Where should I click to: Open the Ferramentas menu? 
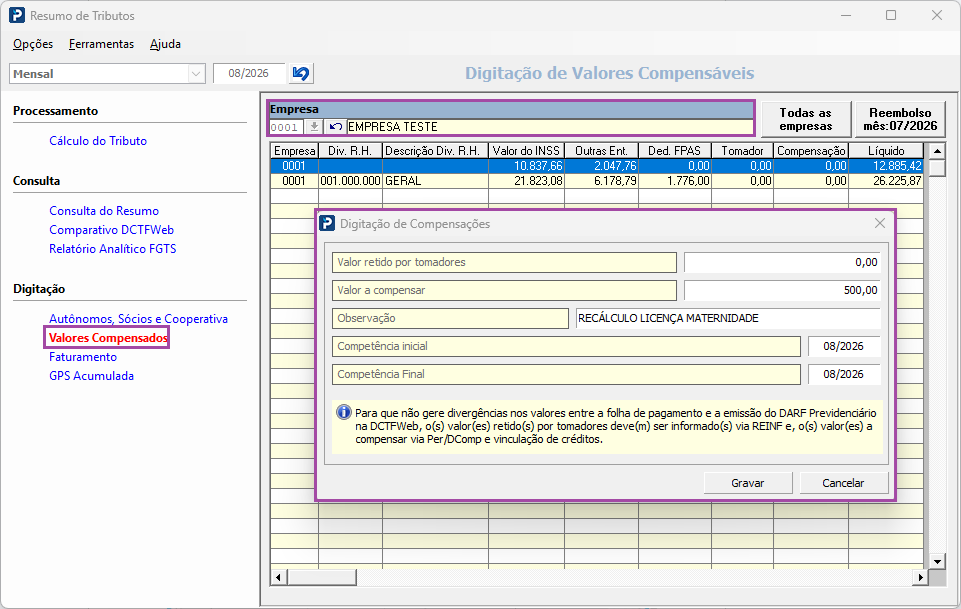[x=101, y=44]
